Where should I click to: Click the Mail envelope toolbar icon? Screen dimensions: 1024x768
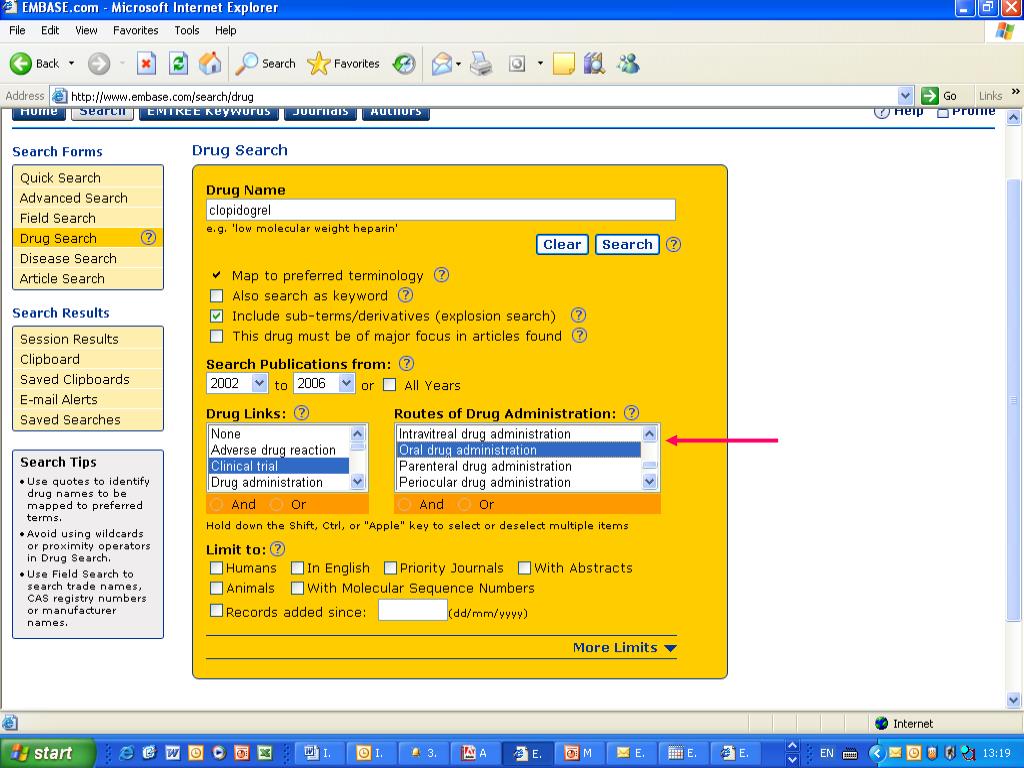[x=442, y=63]
